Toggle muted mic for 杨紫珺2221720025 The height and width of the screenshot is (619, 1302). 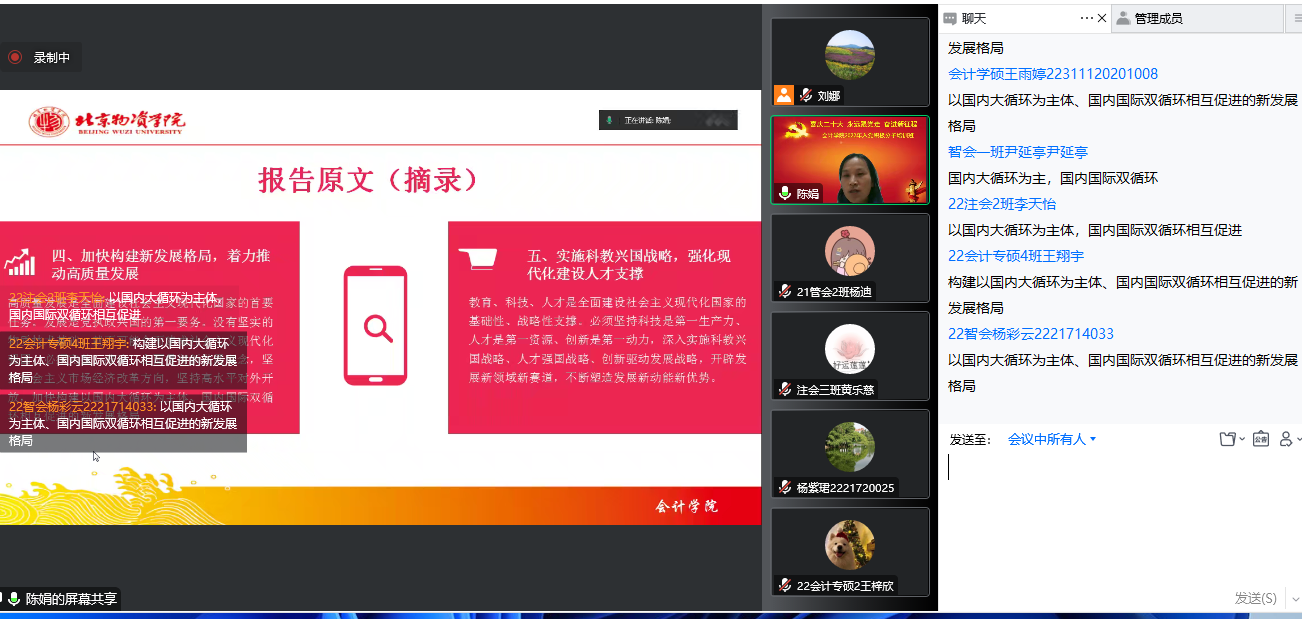point(785,488)
